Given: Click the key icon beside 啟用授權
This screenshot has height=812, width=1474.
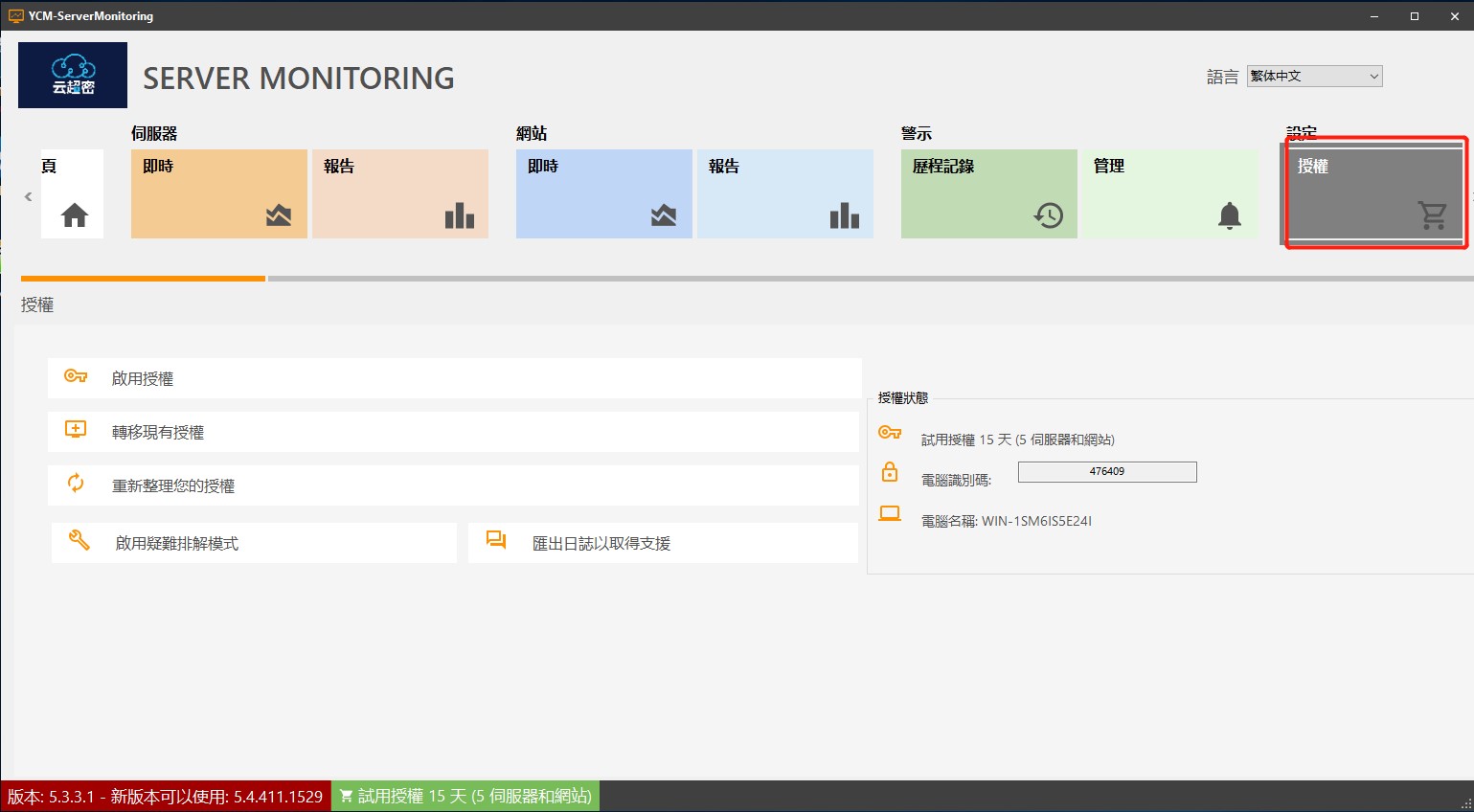Looking at the screenshot, I should pyautogui.click(x=76, y=376).
